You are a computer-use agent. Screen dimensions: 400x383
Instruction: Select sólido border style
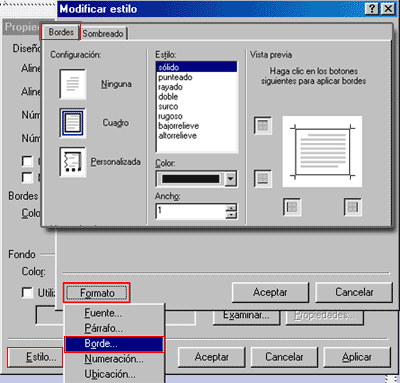coord(197,67)
